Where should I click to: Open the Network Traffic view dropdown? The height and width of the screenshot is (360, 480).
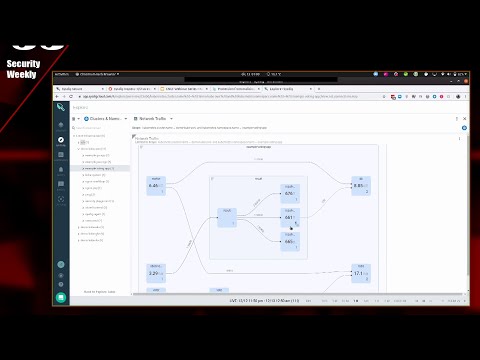[x=153, y=119]
